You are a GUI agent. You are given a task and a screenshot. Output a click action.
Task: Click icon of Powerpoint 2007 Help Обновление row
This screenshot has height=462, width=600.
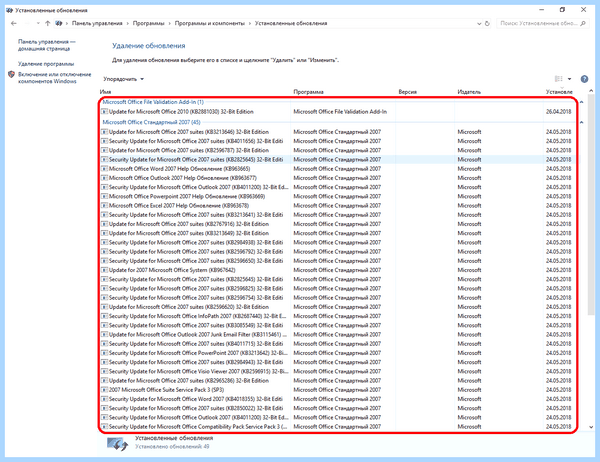point(104,196)
